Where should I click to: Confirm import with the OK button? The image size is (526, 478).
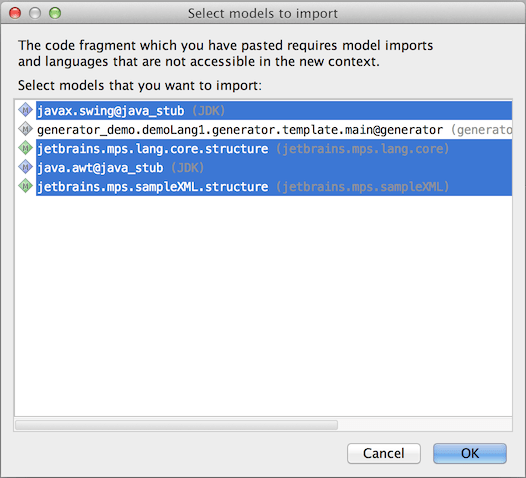tap(470, 454)
